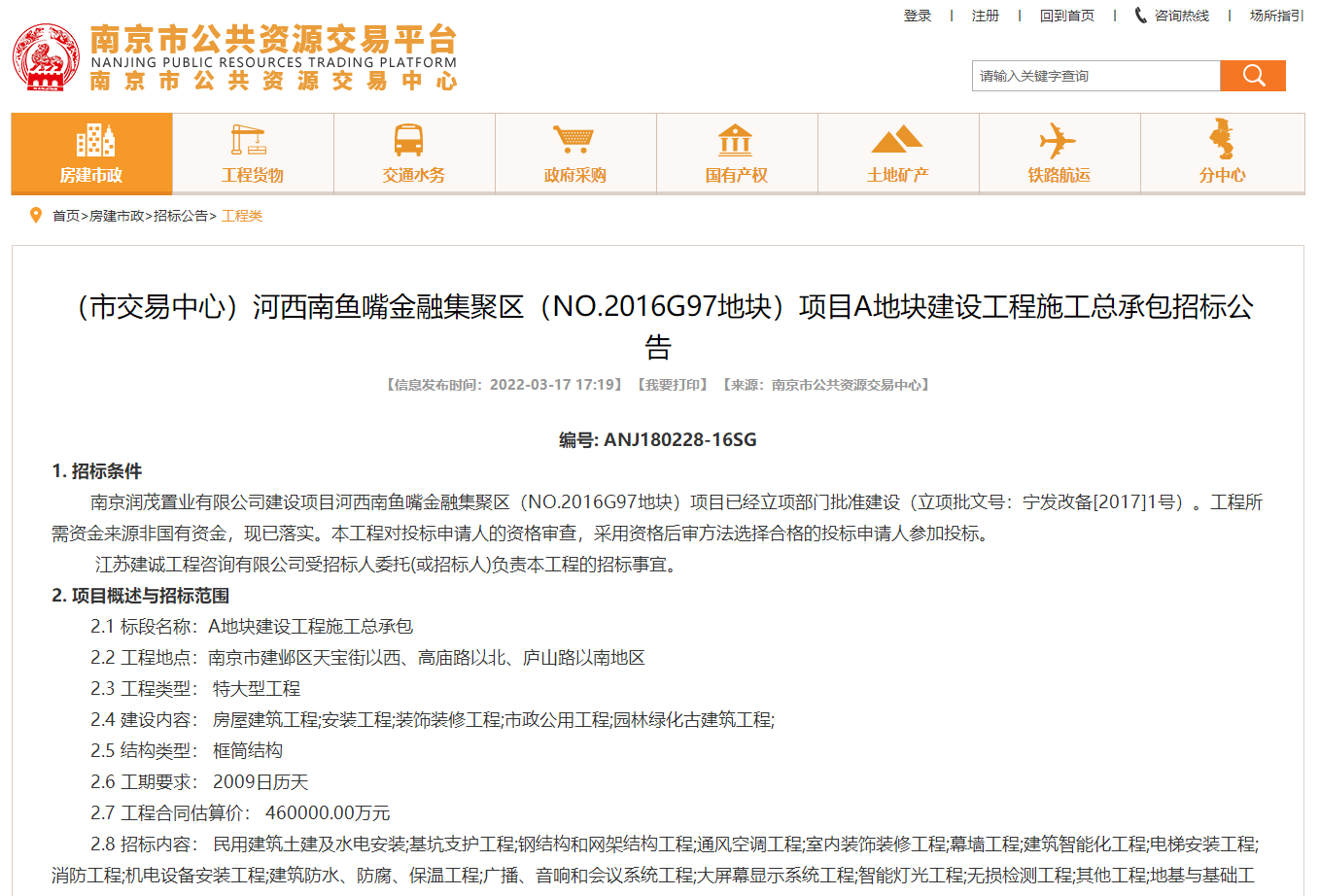The height and width of the screenshot is (896, 1320).
Task: Click the Nanjing platform logo emblem
Action: point(46,58)
